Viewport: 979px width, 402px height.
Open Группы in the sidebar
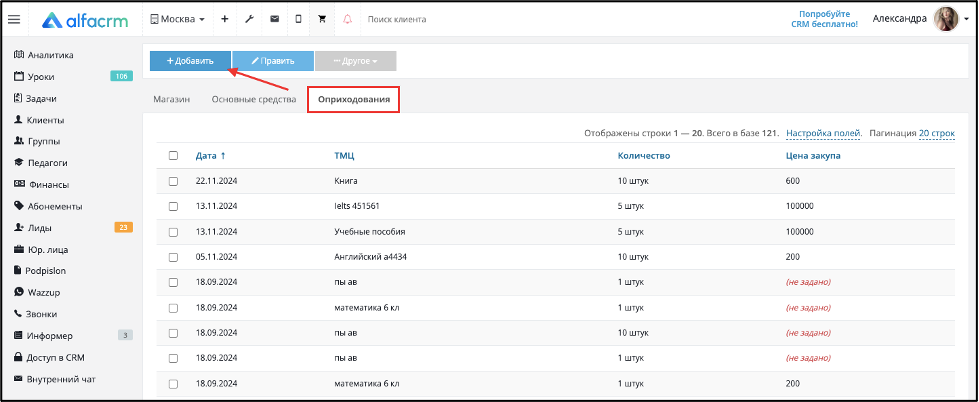pyautogui.click(x=37, y=141)
